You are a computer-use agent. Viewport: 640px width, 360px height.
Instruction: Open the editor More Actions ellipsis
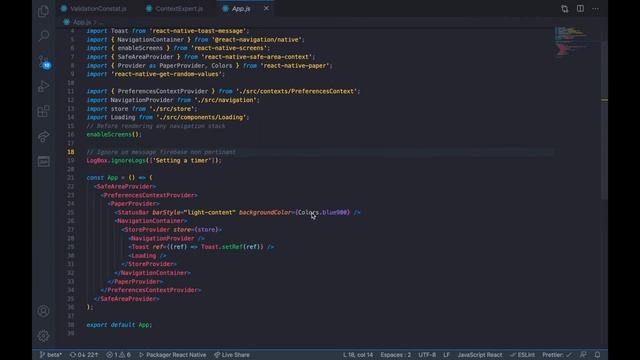(596, 9)
